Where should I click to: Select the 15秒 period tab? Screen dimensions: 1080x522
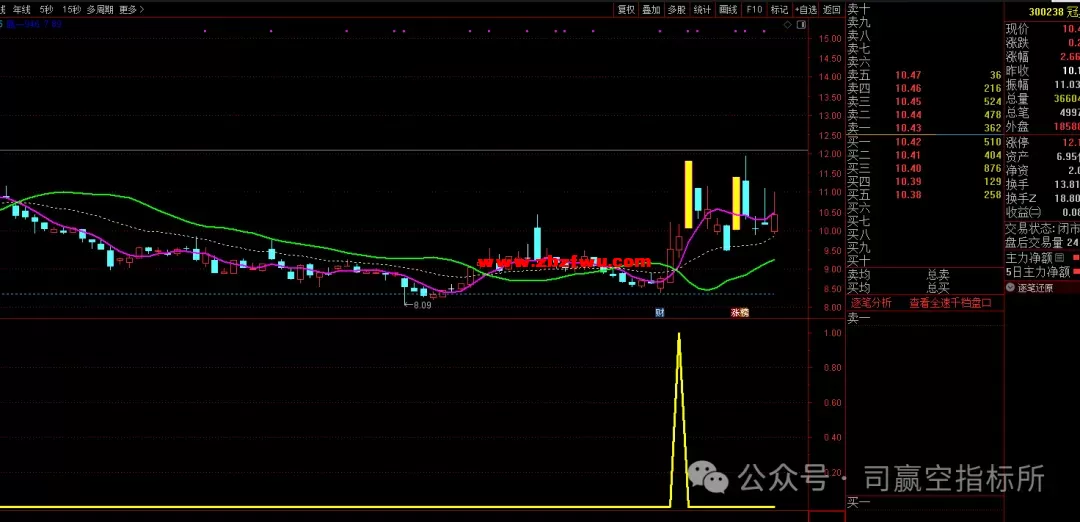tap(70, 10)
